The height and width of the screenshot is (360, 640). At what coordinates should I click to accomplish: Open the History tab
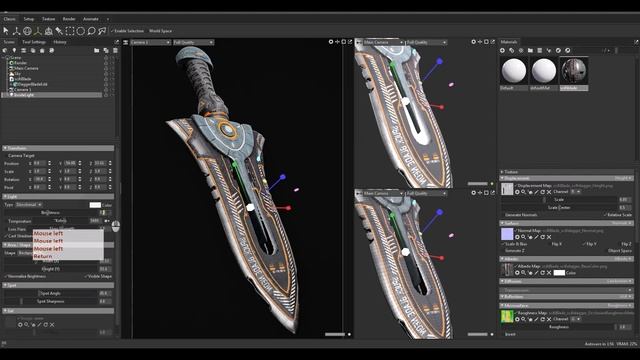click(x=60, y=42)
